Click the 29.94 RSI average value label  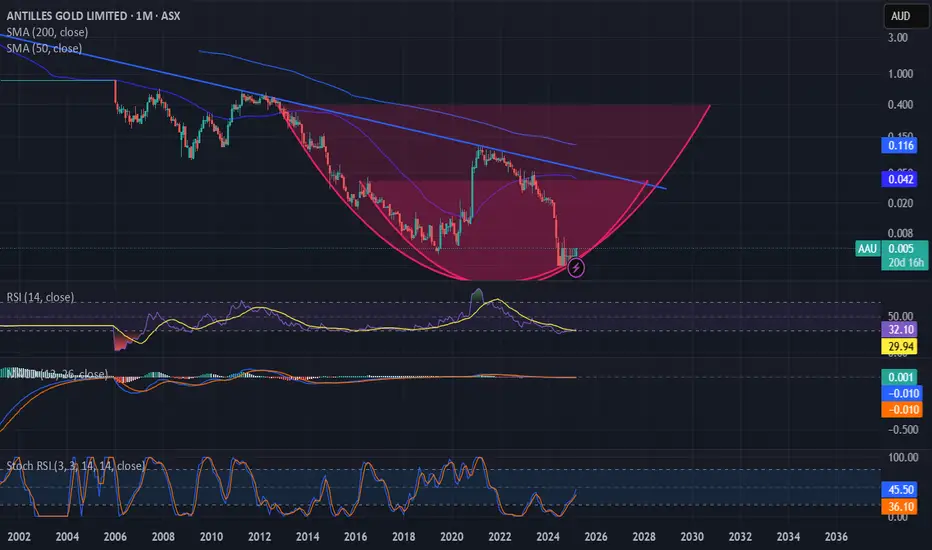[x=900, y=346]
